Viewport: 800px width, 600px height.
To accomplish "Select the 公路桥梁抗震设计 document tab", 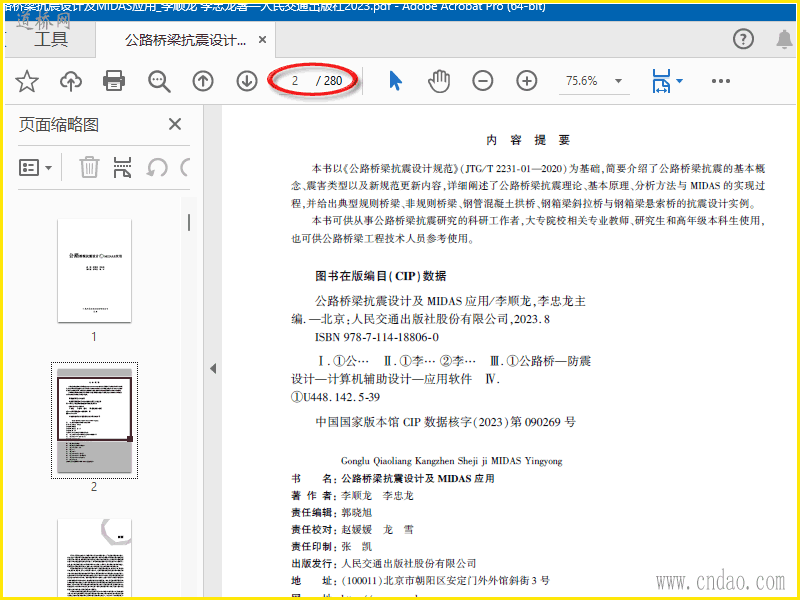I will [x=185, y=40].
